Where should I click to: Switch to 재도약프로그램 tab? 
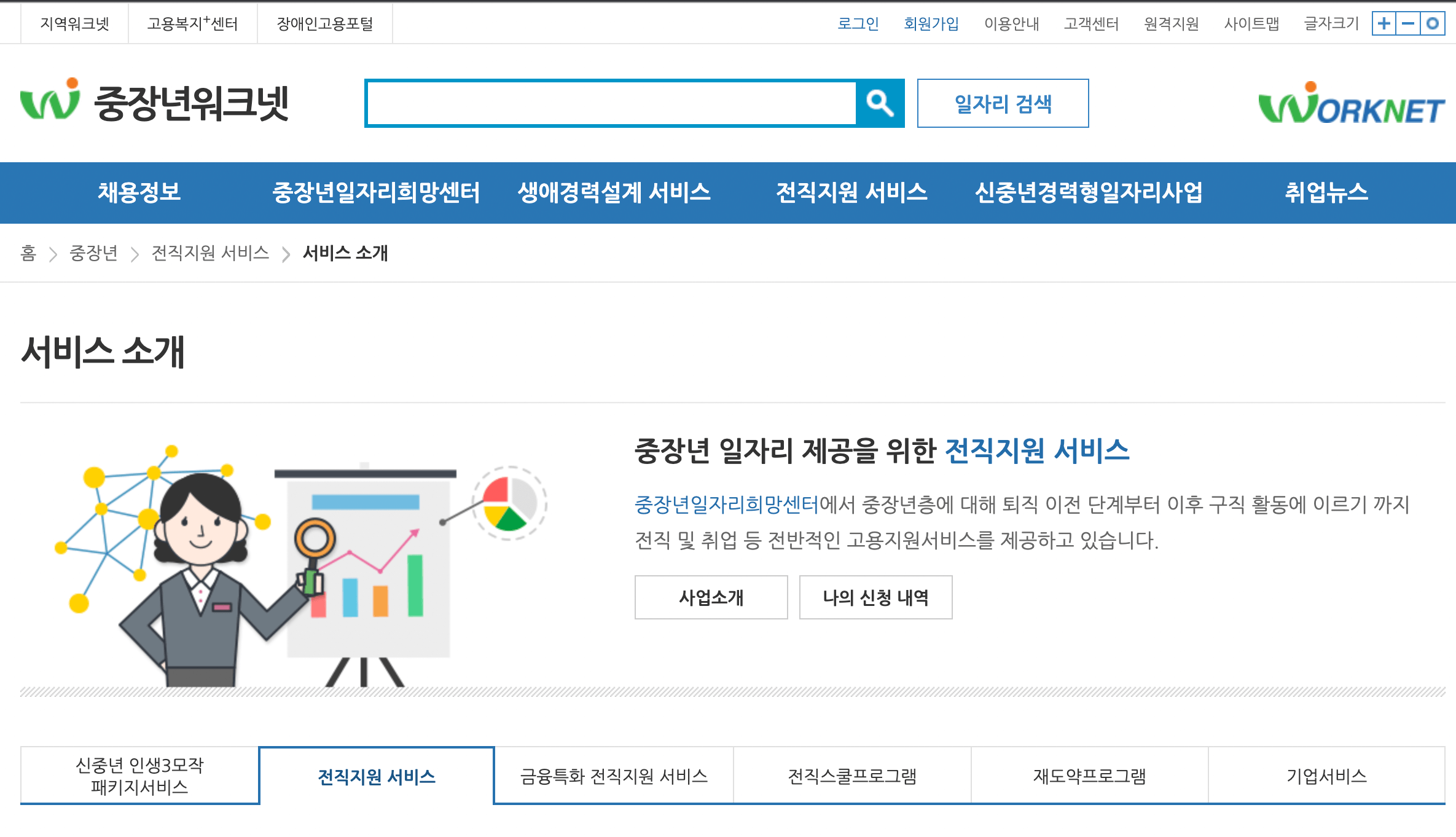1089,776
